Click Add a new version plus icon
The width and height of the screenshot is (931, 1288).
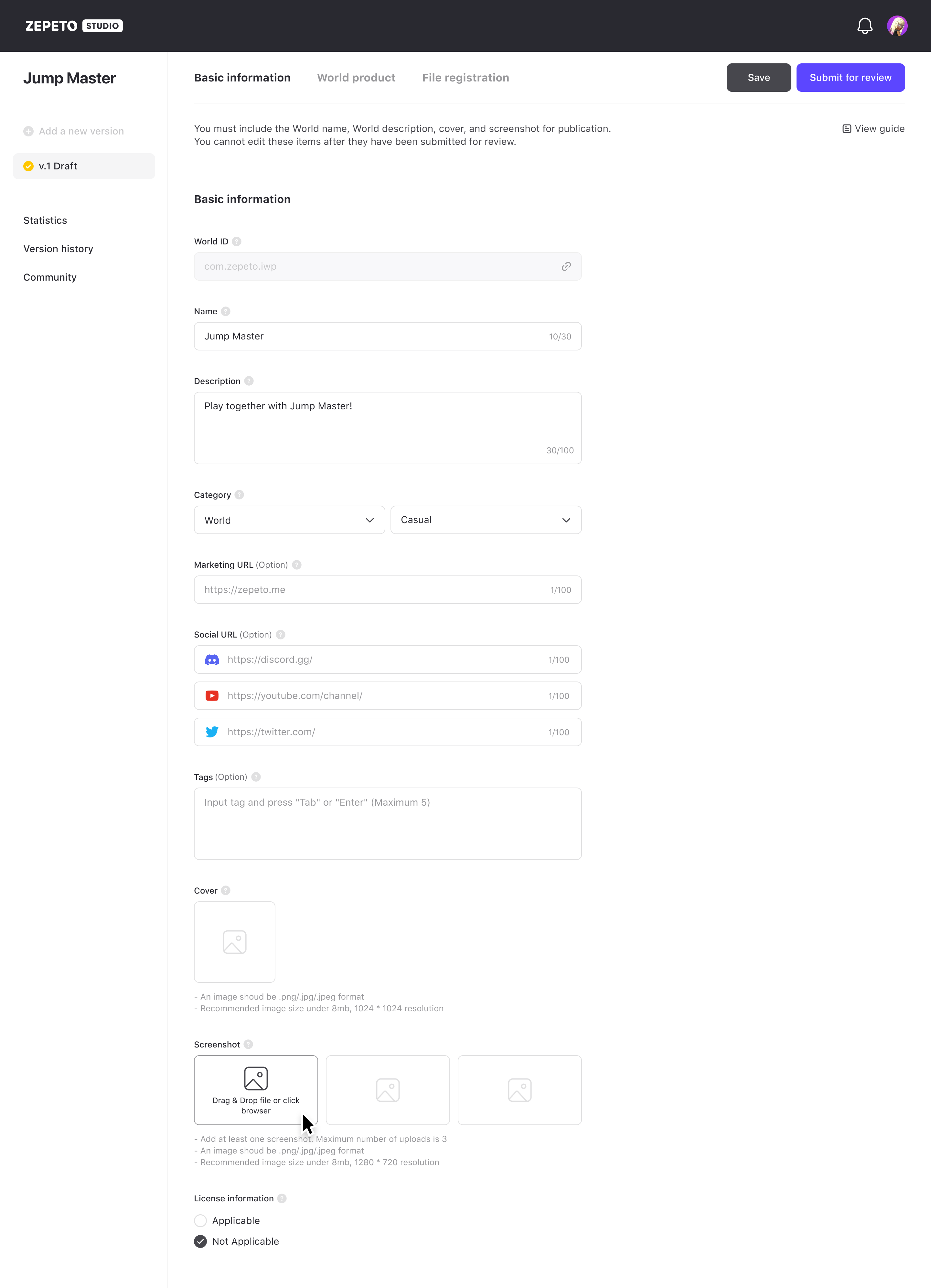[28, 131]
